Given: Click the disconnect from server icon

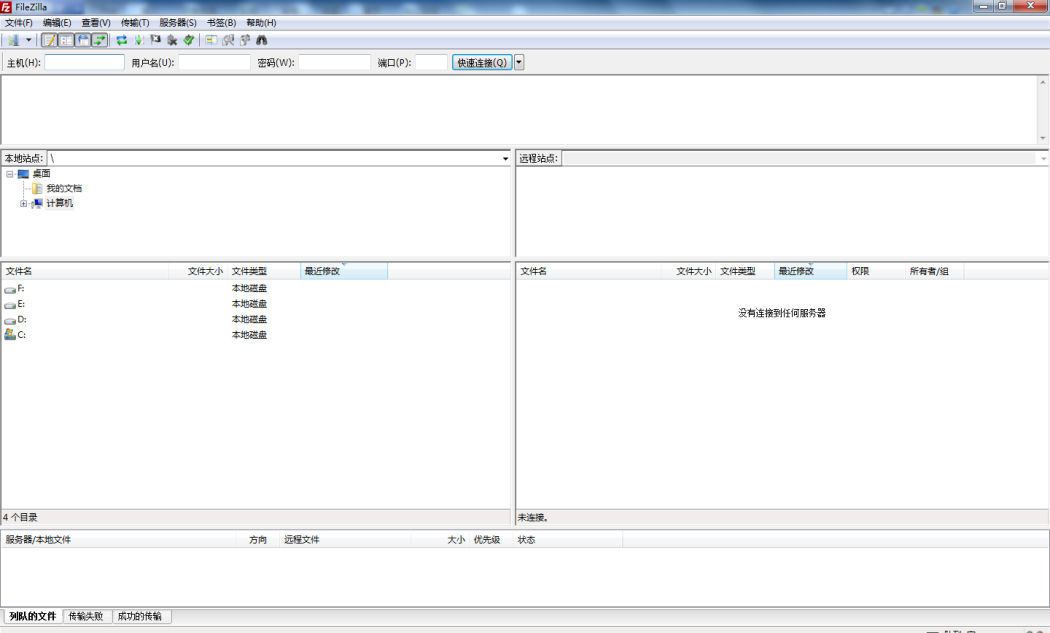Looking at the screenshot, I should coord(172,40).
